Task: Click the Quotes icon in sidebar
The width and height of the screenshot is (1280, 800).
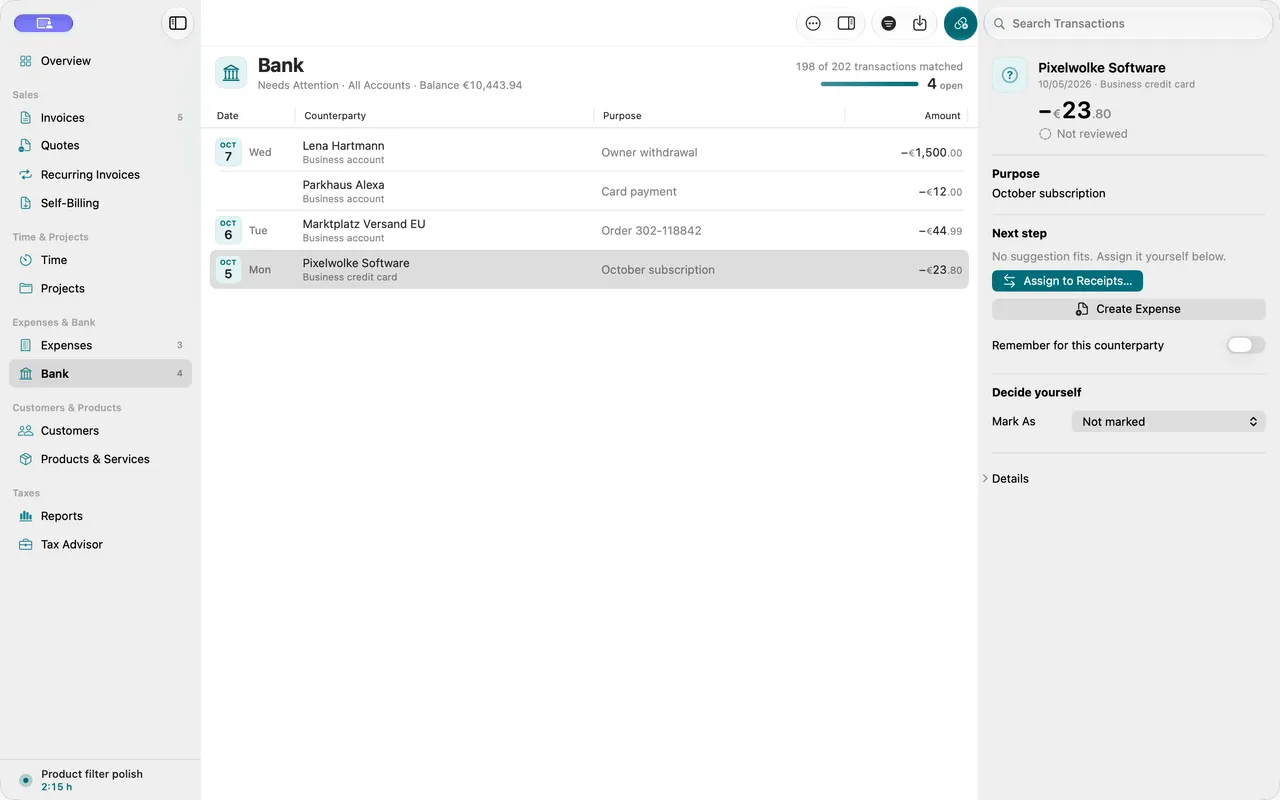Action: (x=26, y=146)
